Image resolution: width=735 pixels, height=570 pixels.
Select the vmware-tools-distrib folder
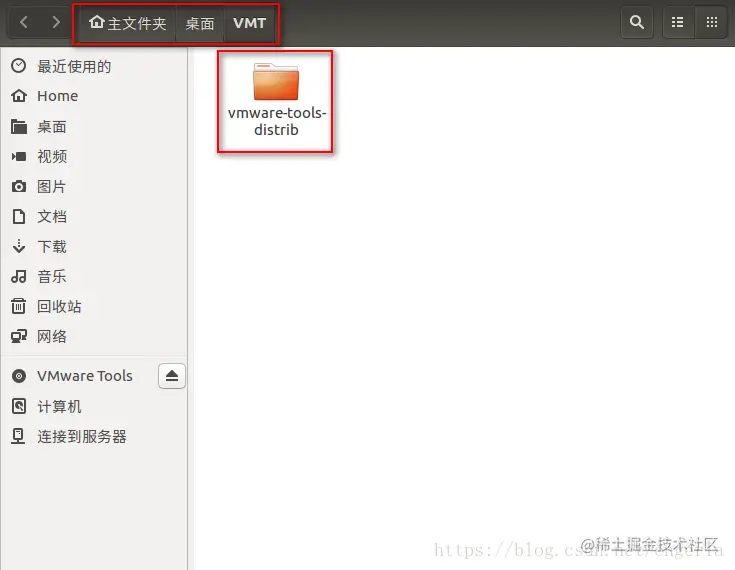click(276, 100)
